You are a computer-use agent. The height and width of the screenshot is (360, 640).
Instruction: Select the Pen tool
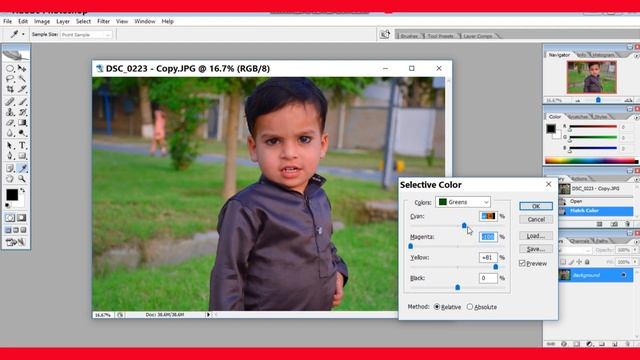[10, 156]
